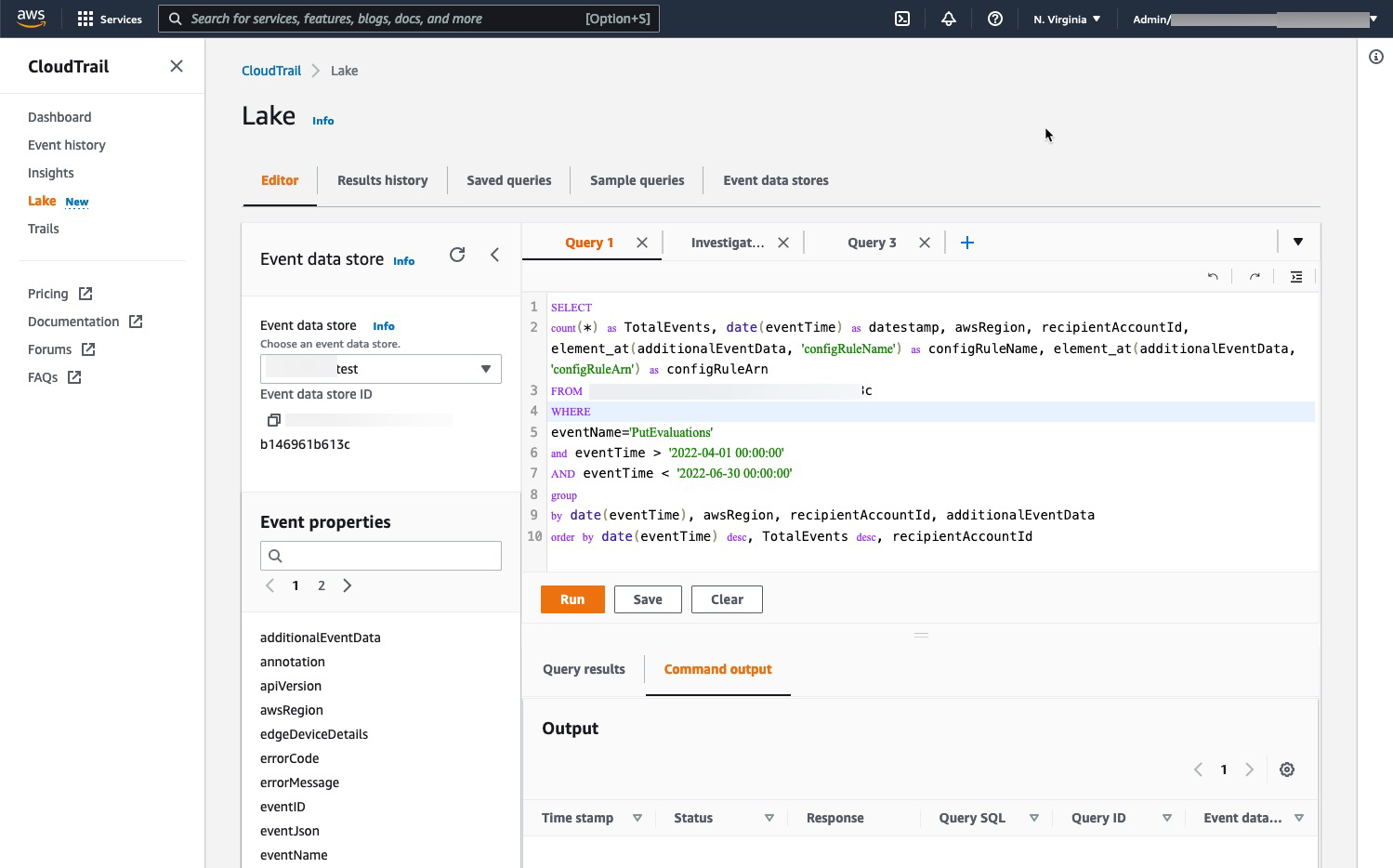This screenshot has width=1393, height=868.
Task: Copy the Event data store ID
Action: coord(273,419)
